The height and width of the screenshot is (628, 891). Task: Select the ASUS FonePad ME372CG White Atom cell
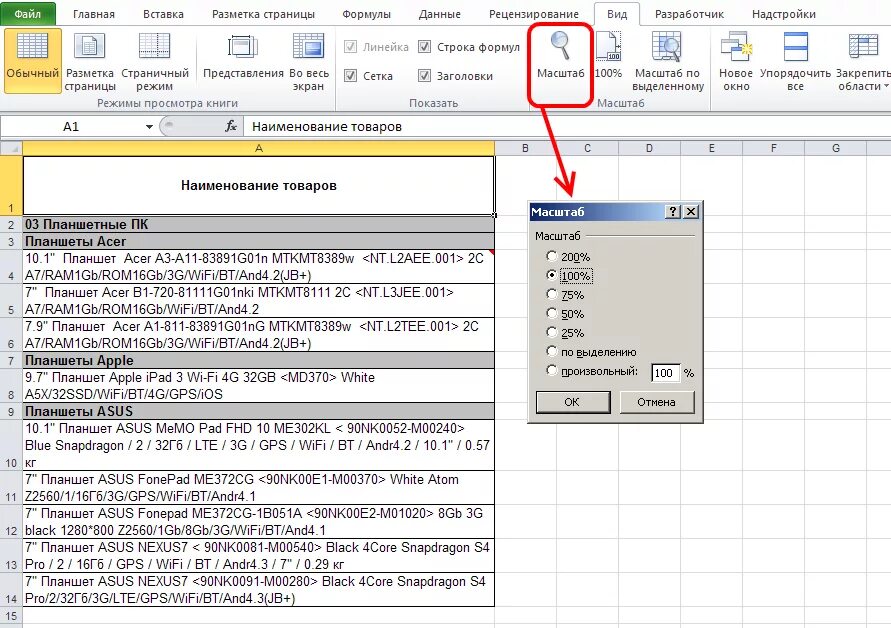point(259,488)
